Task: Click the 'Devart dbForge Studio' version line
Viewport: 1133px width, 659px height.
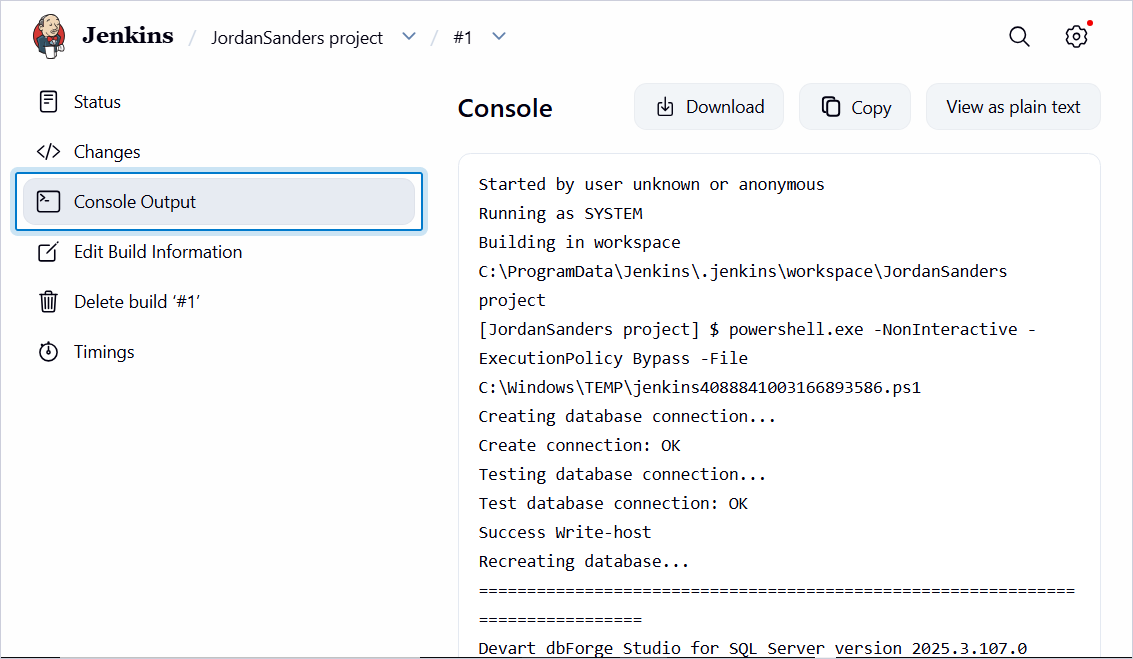Action: 752,647
